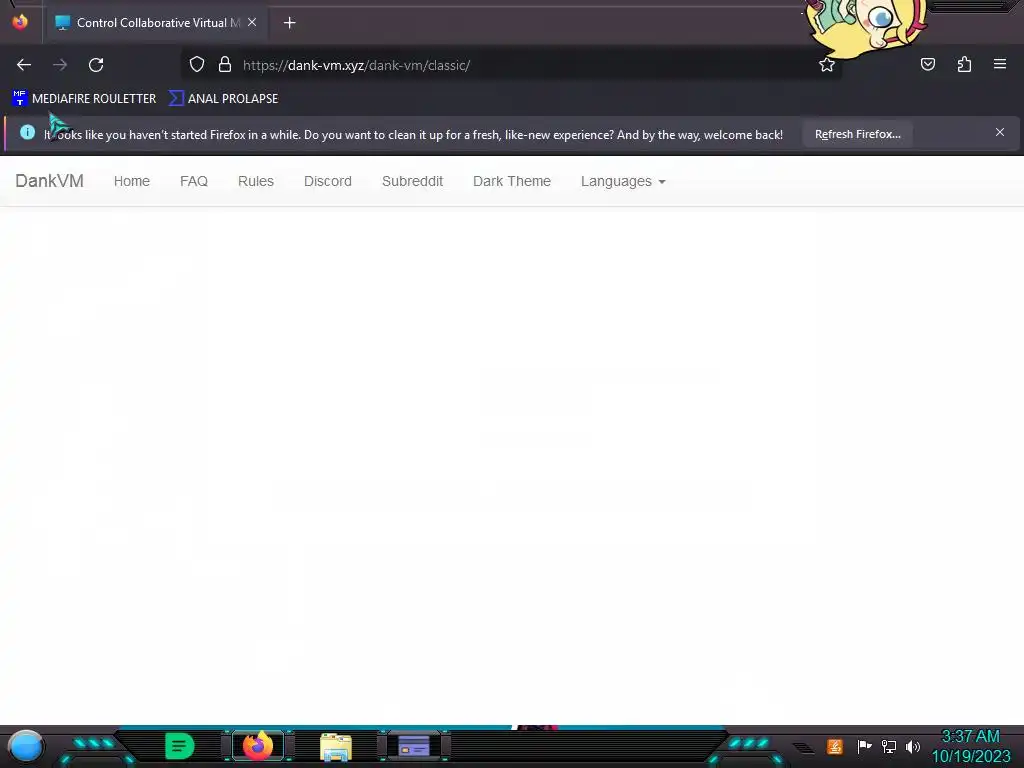
Task: Open the FAQ page
Action: 194,181
